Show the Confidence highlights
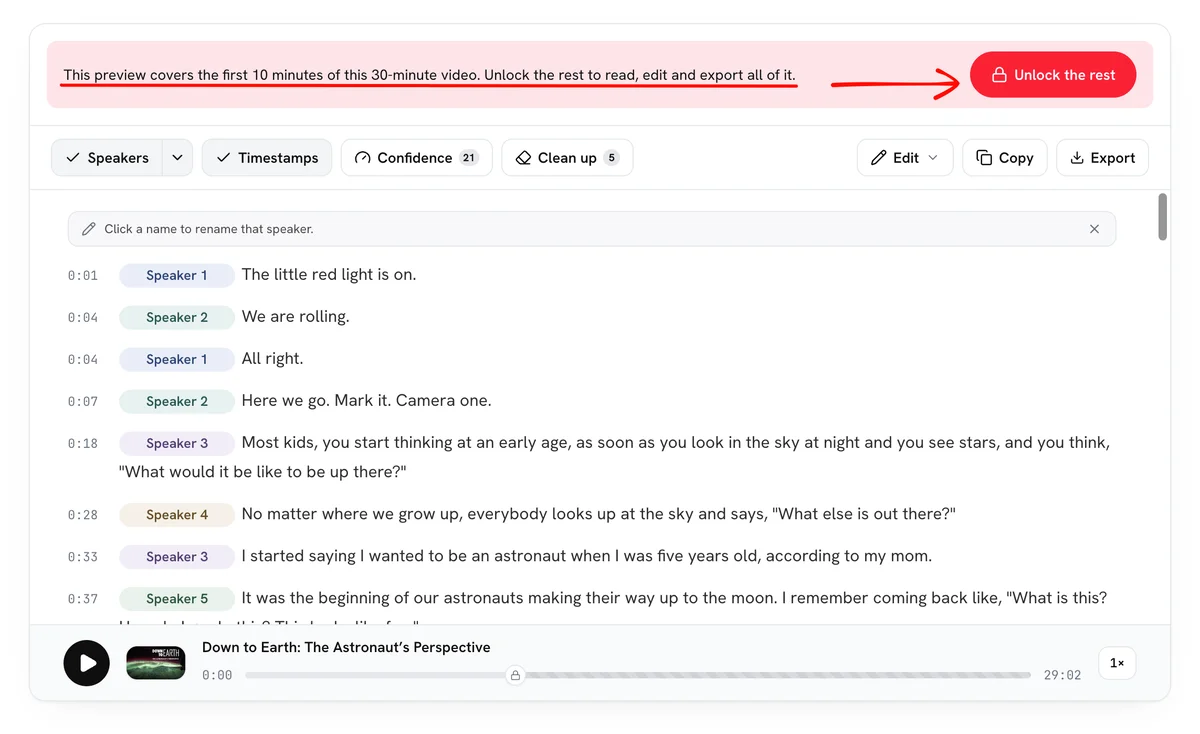 416,158
